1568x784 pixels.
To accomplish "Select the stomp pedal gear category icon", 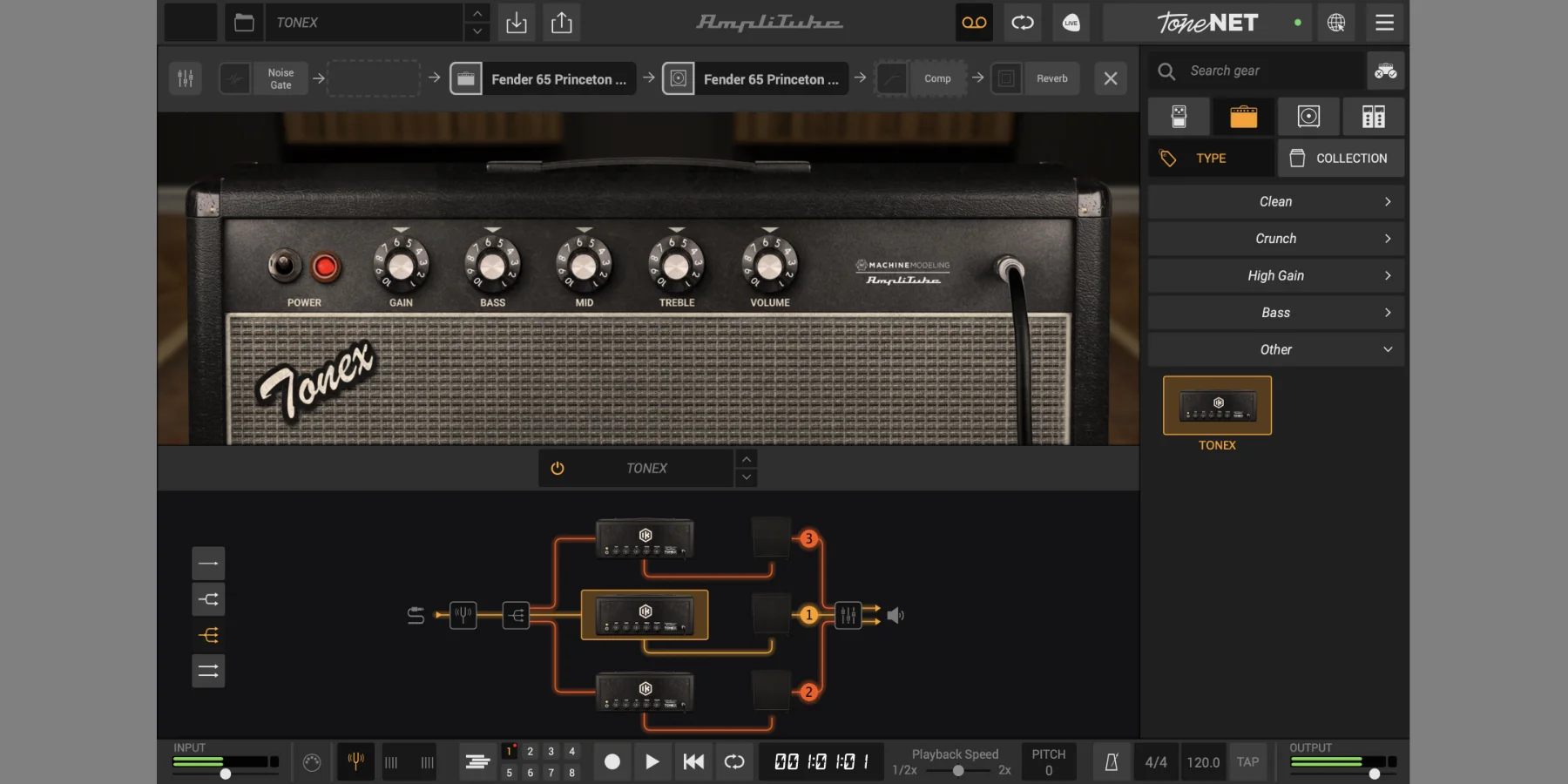I will tap(1179, 117).
